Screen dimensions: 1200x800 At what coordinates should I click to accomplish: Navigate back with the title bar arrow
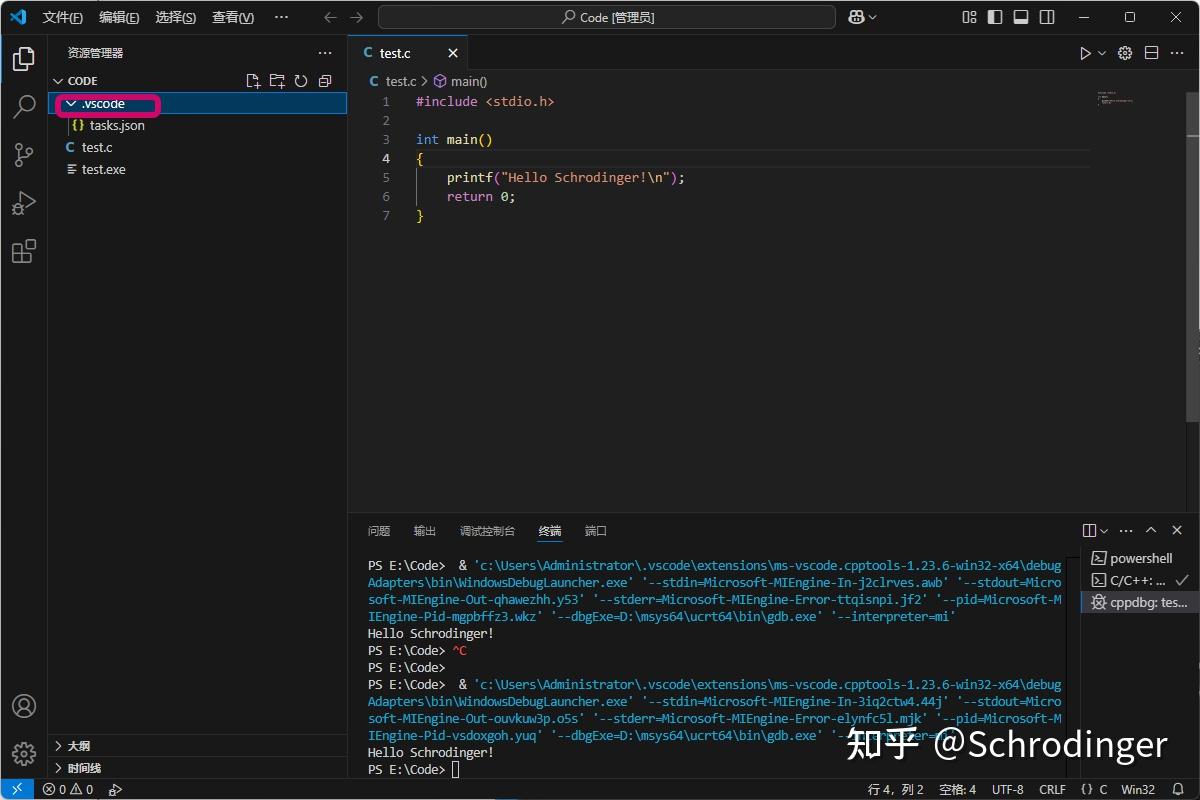tap(331, 17)
